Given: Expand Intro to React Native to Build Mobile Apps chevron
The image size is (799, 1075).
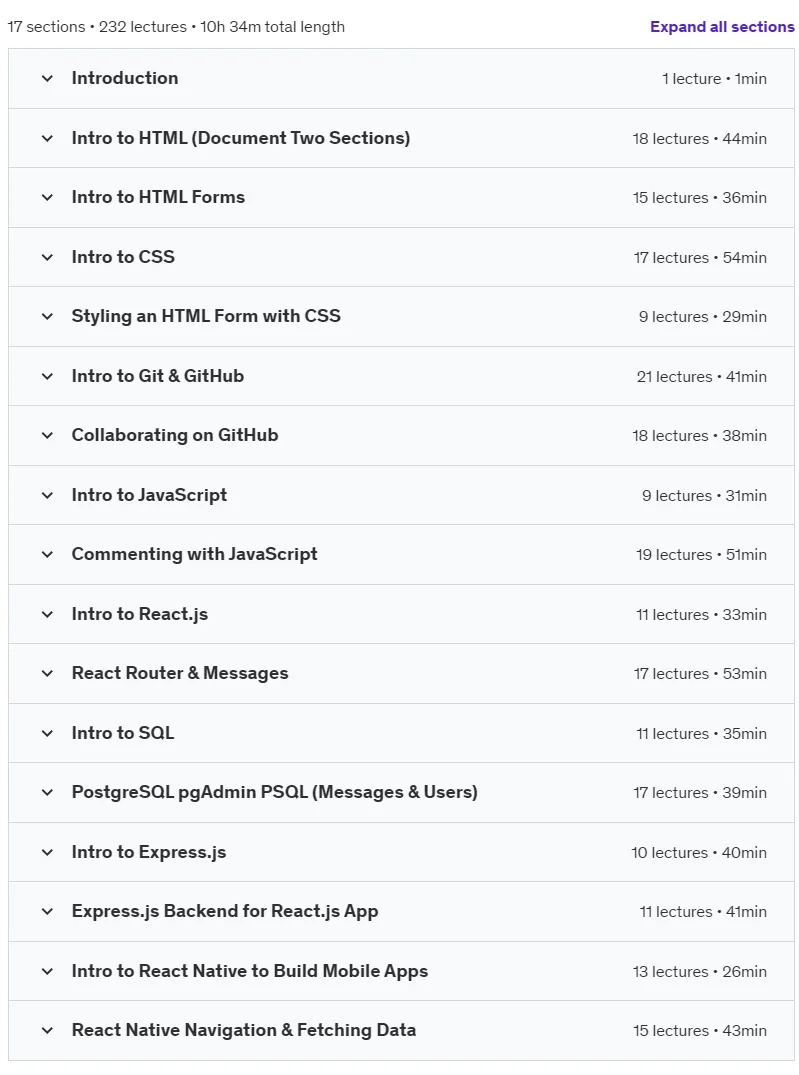Looking at the screenshot, I should pos(47,971).
